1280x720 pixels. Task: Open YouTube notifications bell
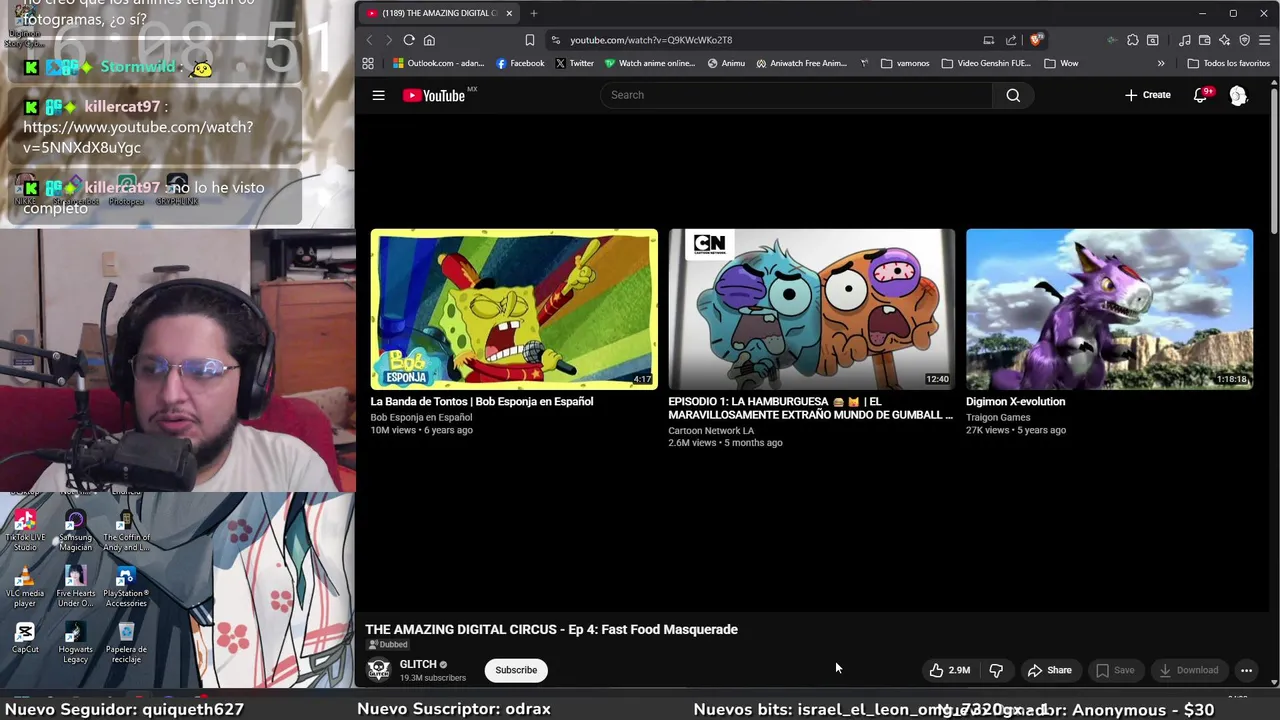(x=1201, y=95)
